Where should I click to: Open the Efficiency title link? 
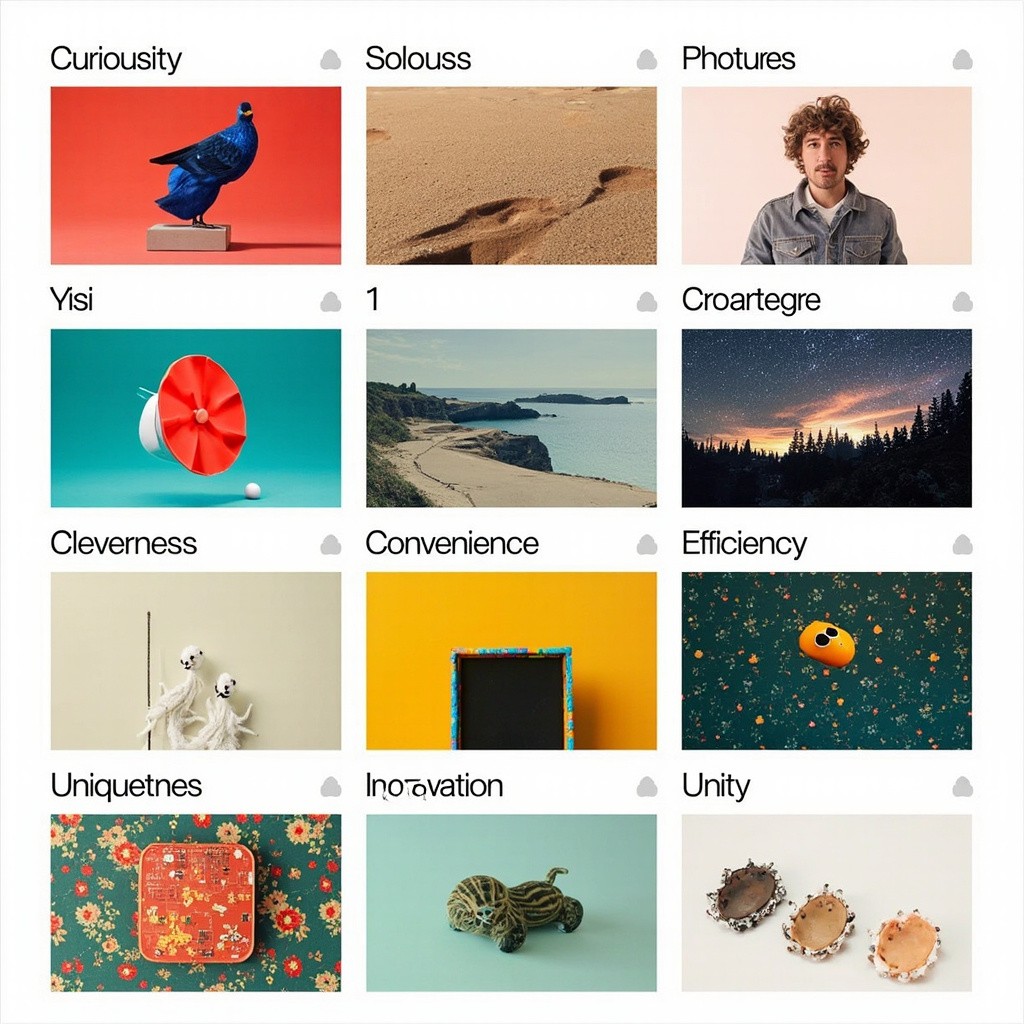(744, 545)
